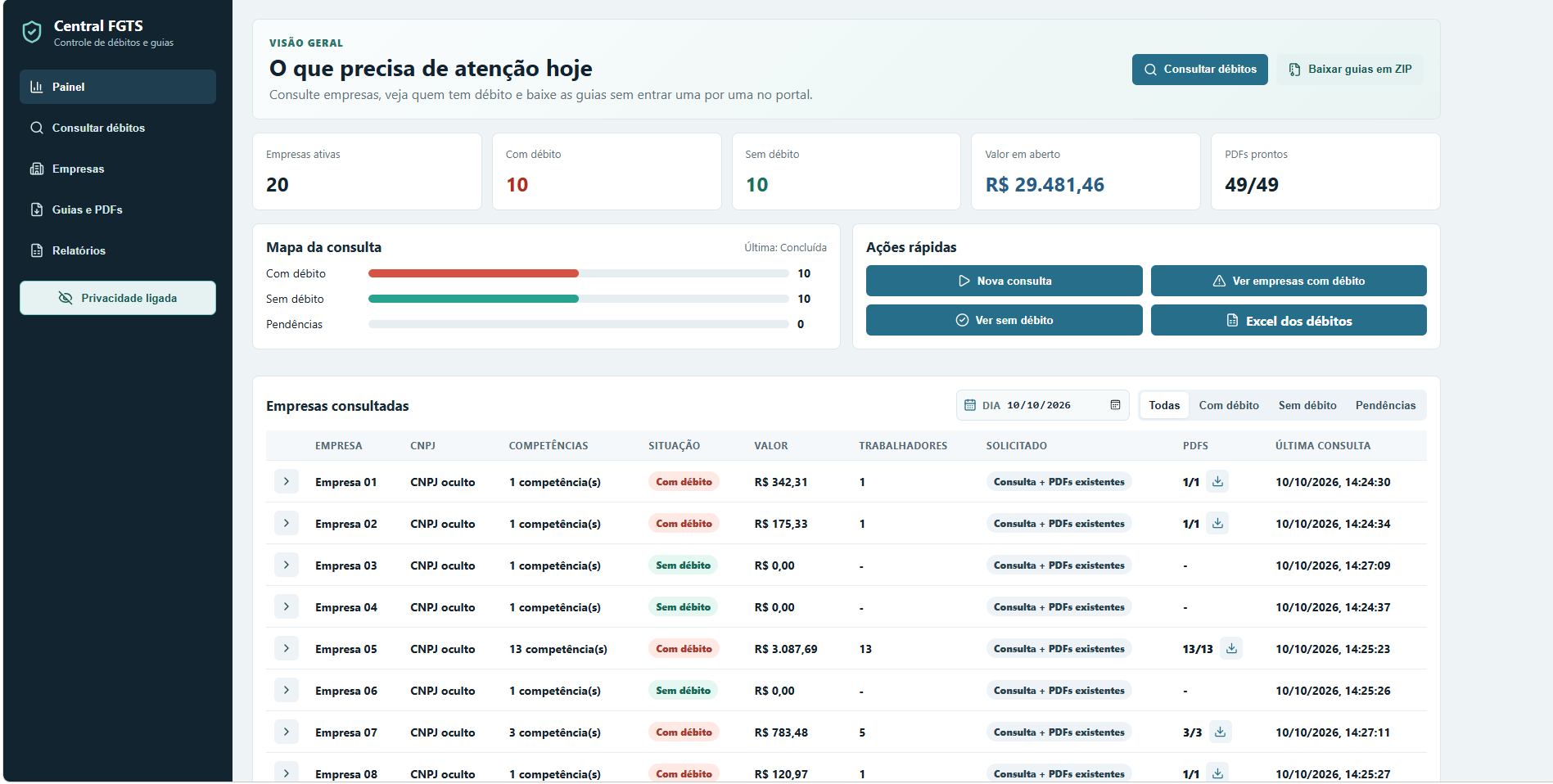This screenshot has width=1553, height=784.
Task: Click the DIA 10/10/2026 date field
Action: pyautogui.click(x=1042, y=405)
